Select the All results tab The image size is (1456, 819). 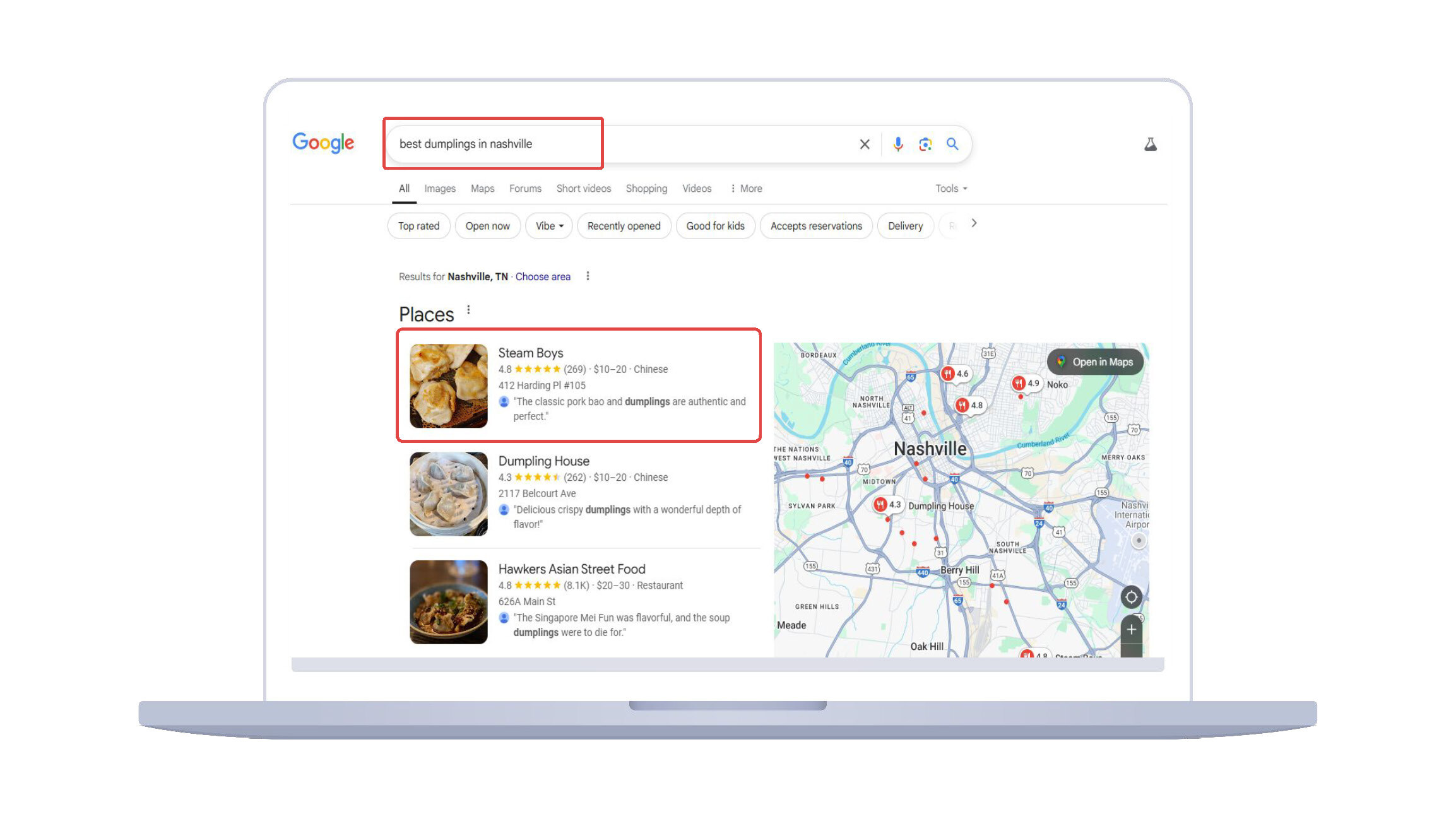[404, 189]
